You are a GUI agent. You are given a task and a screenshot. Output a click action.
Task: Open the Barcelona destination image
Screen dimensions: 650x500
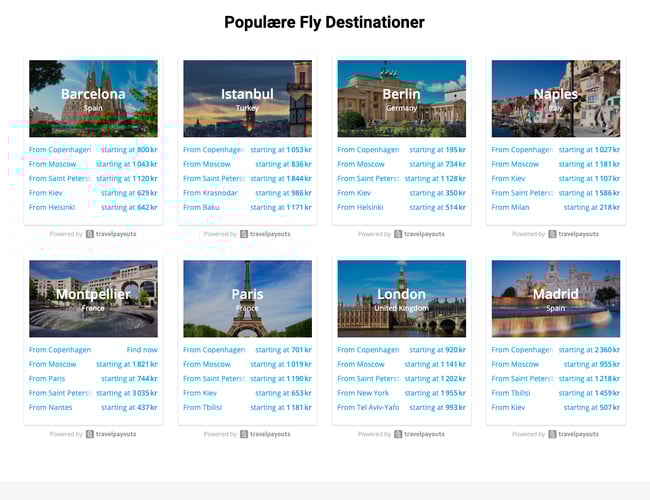pyautogui.click(x=93, y=98)
